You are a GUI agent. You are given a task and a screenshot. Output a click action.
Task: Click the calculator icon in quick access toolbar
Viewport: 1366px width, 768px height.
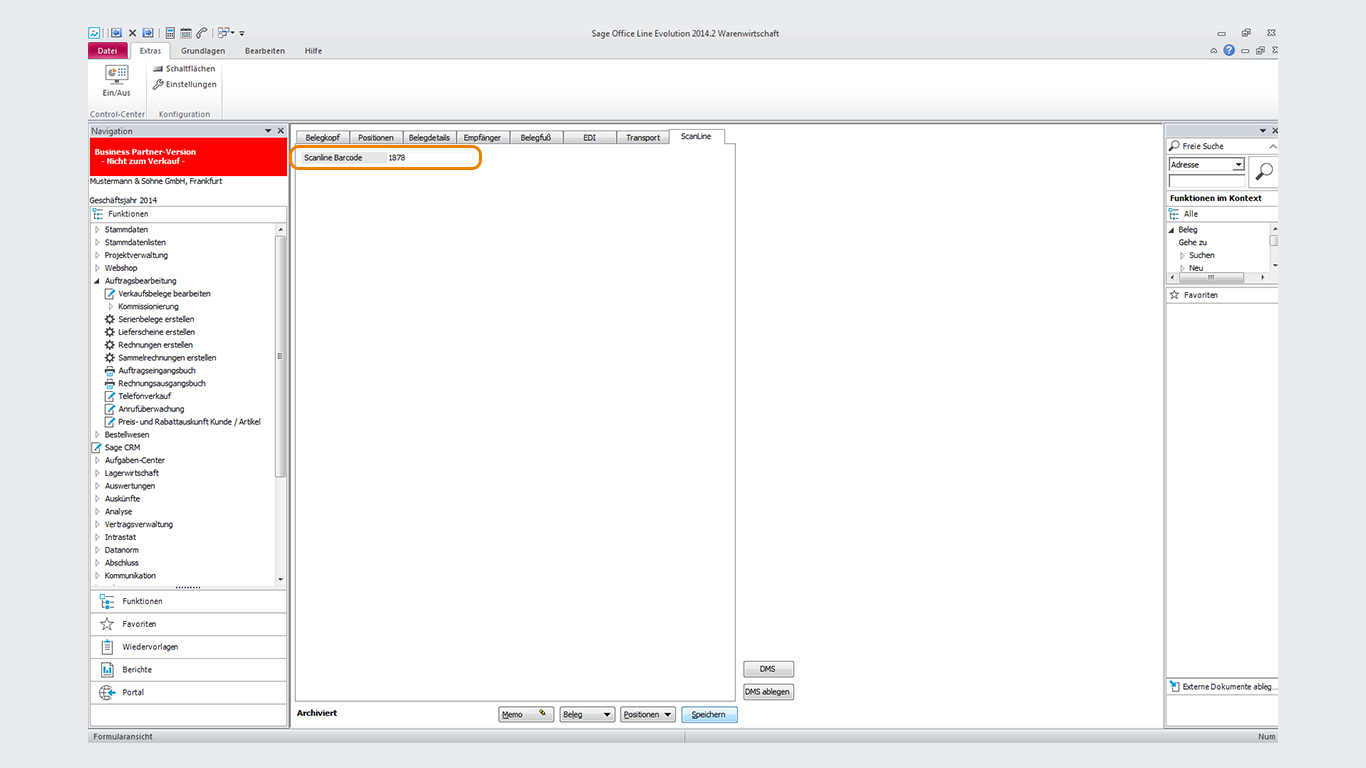coord(170,33)
